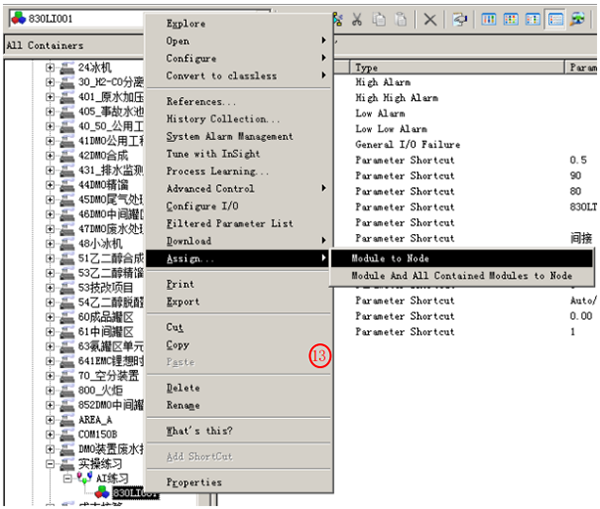Click the Copy toolbar icon
Viewport: 600px width, 509px height.
(379, 19)
